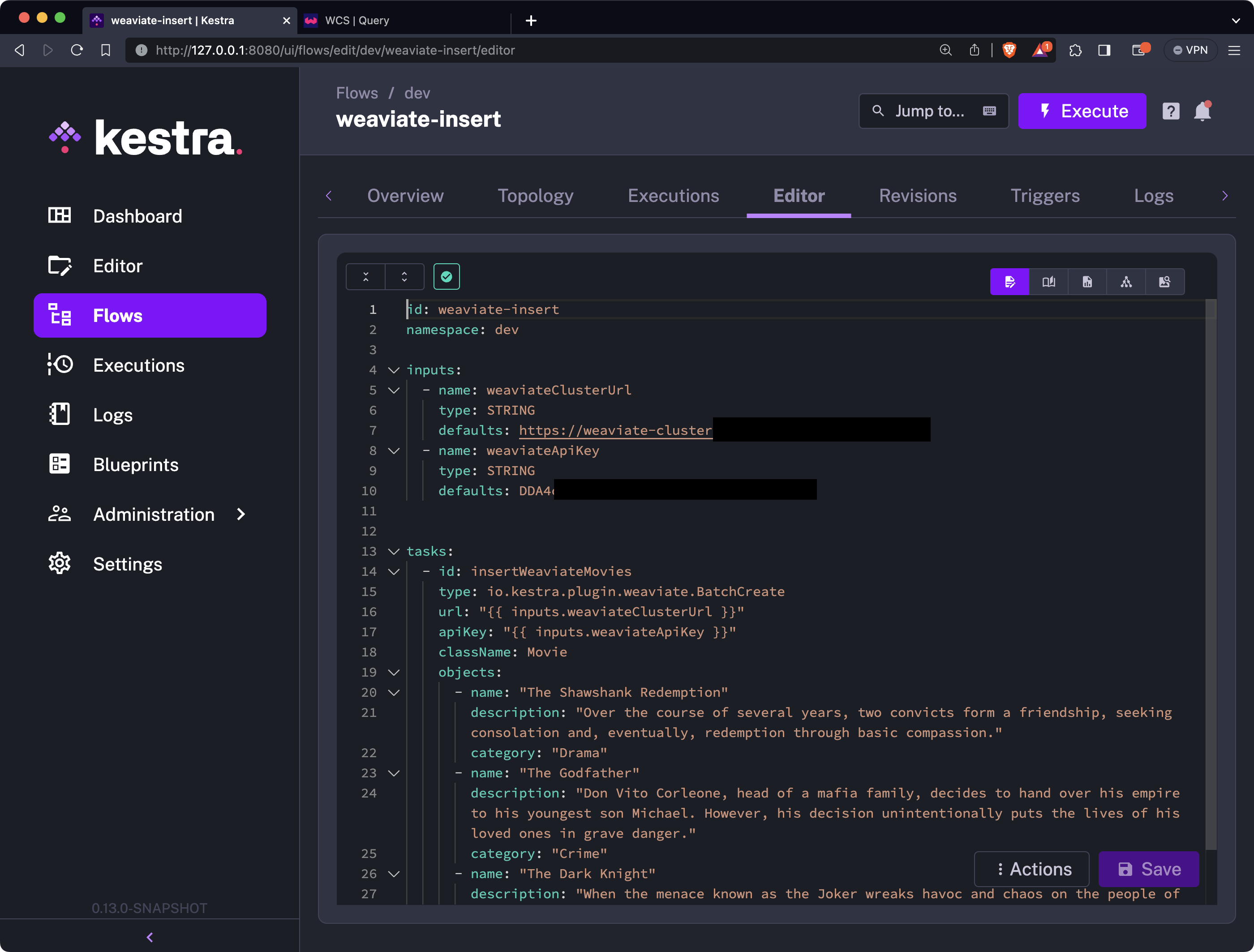Switch to the WCS | Query browser tab
1254x952 pixels.
405,21
